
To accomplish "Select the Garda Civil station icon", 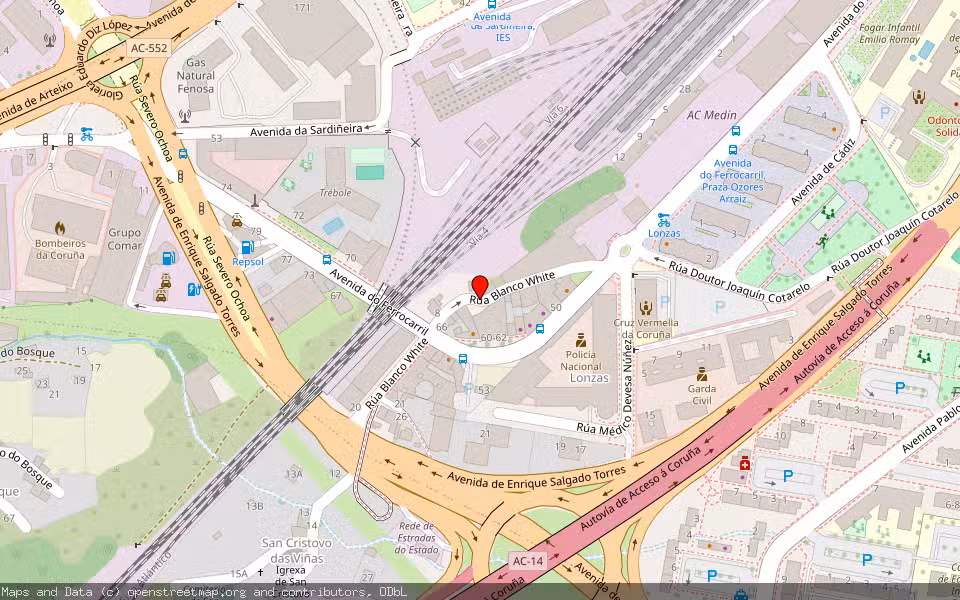I will pyautogui.click(x=701, y=373).
